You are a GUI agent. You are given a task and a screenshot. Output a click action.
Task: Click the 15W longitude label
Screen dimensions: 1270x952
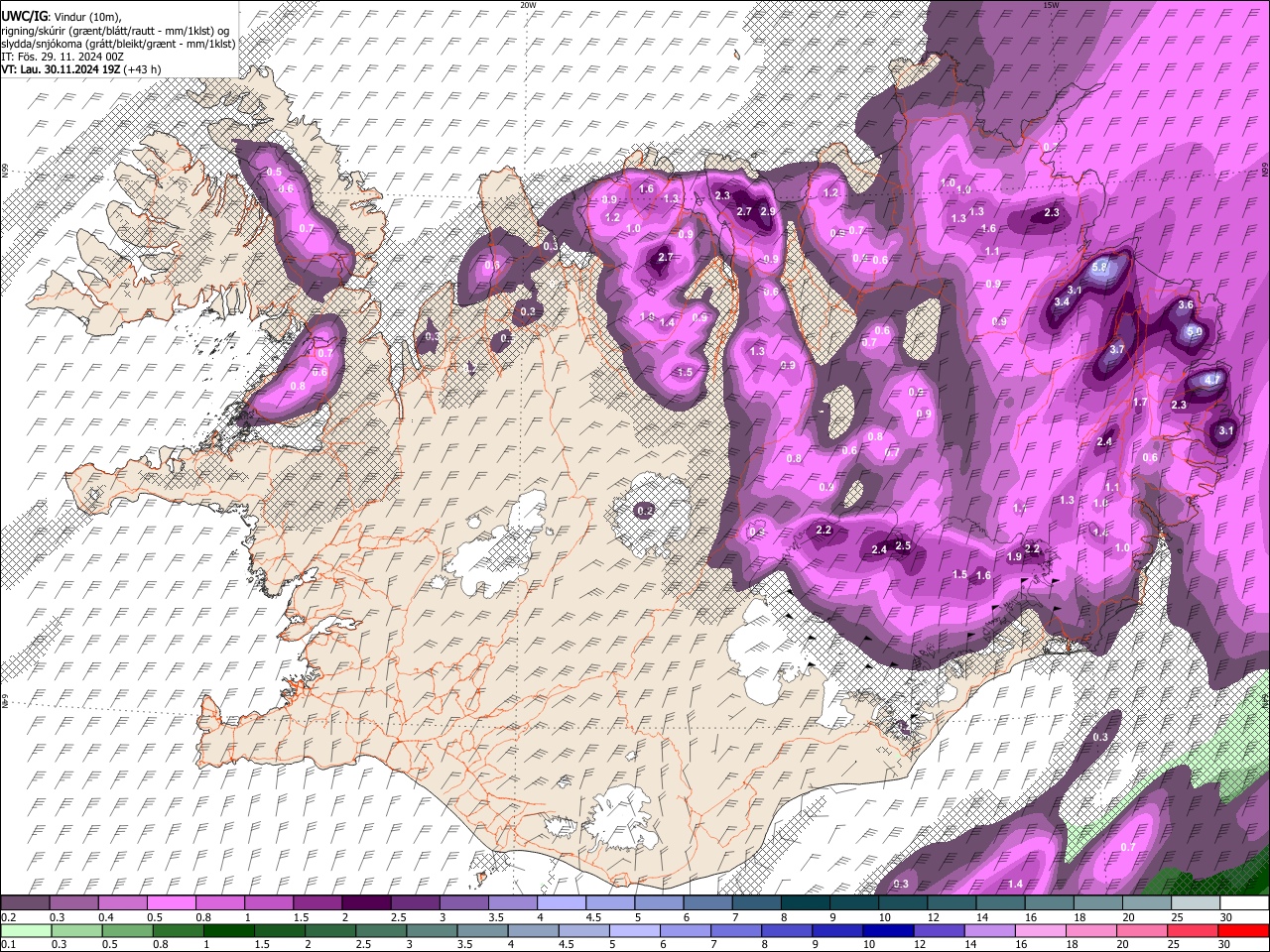click(x=1052, y=5)
